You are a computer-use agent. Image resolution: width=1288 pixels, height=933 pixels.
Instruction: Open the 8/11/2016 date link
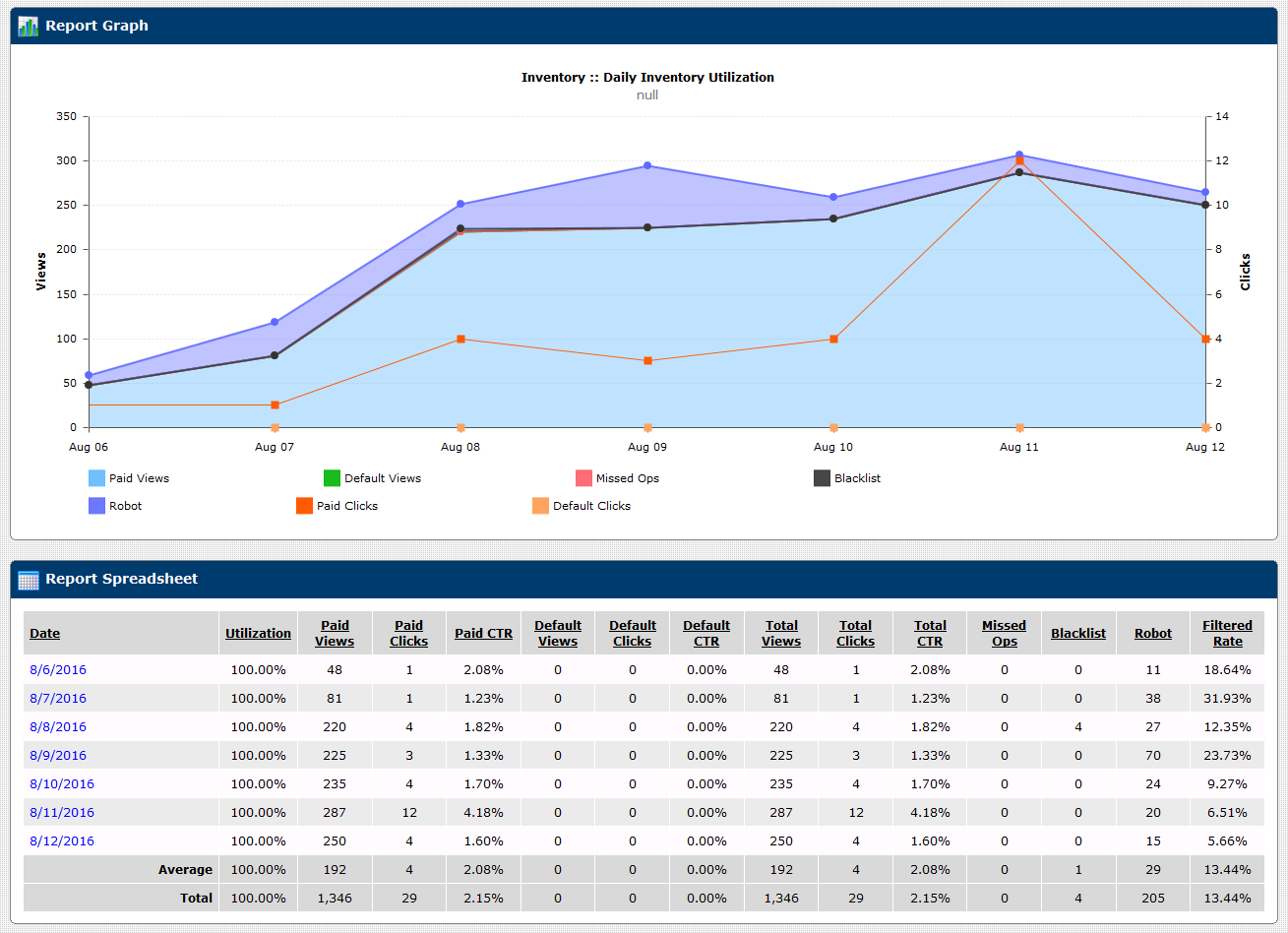tap(62, 813)
